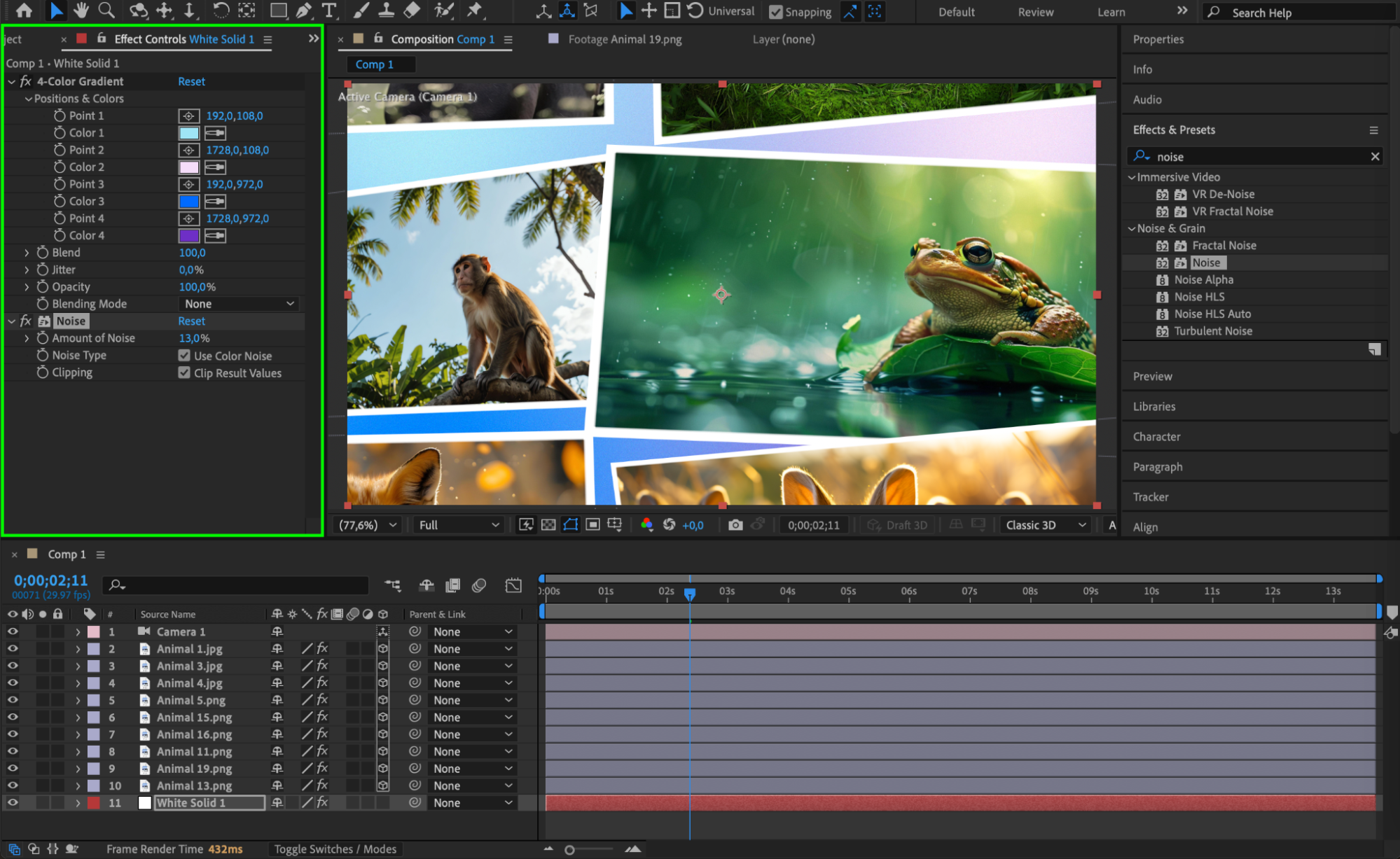This screenshot has width=1400, height=859.
Task: Switch to the Review workspace
Action: 1035,12
